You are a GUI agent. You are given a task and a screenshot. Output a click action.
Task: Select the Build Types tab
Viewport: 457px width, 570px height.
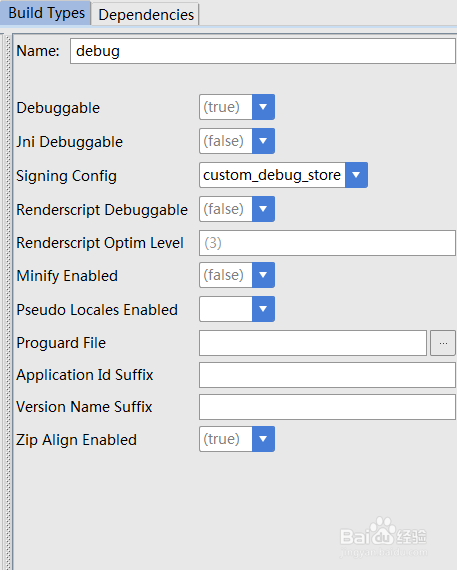[46, 13]
